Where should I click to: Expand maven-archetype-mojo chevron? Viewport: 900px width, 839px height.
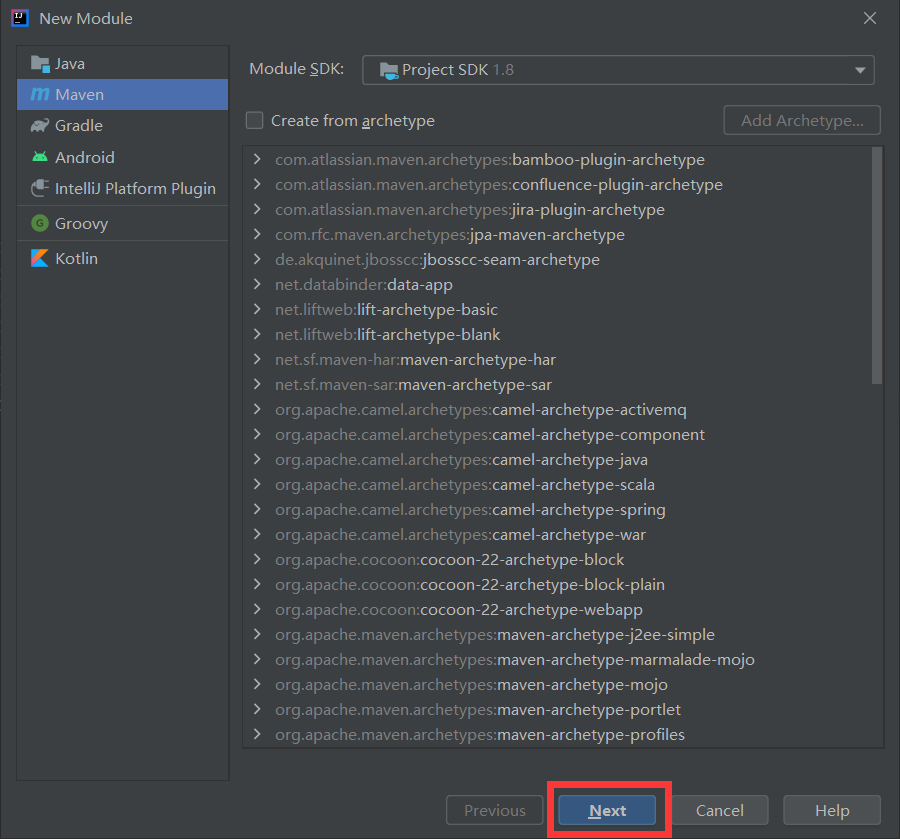point(257,684)
